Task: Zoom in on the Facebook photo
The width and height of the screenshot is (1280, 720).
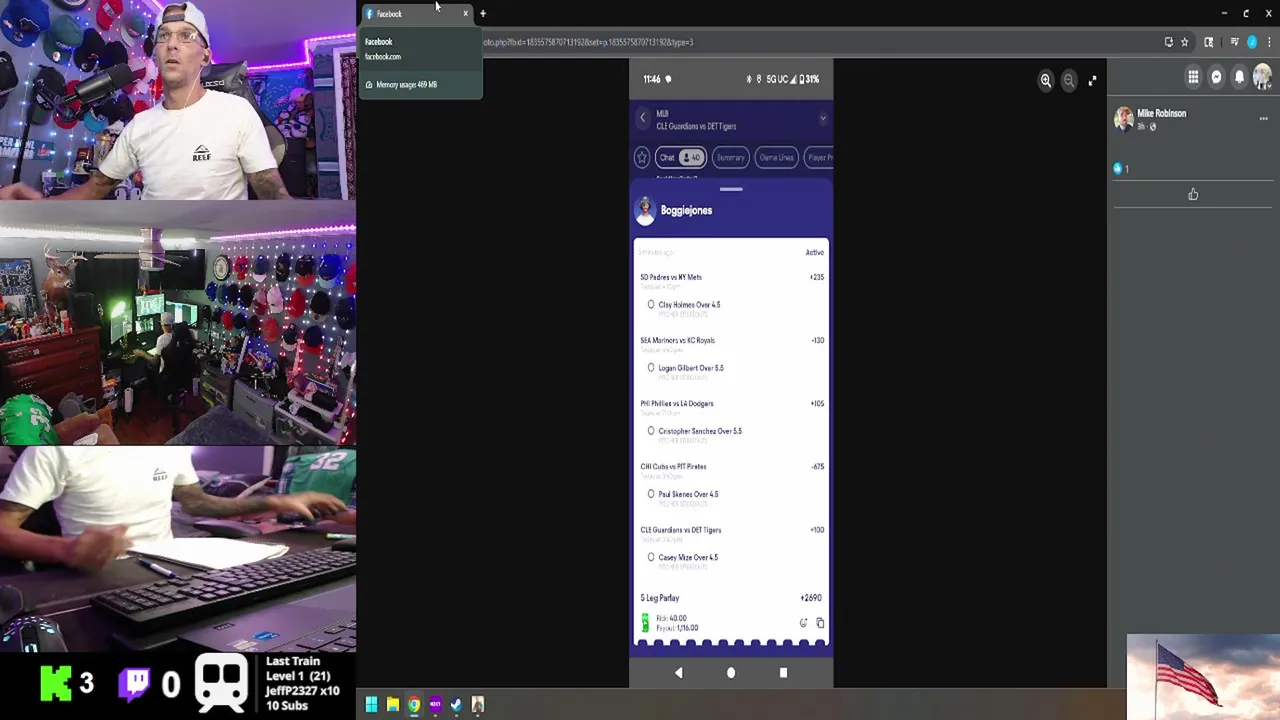Action: pos(1045,80)
